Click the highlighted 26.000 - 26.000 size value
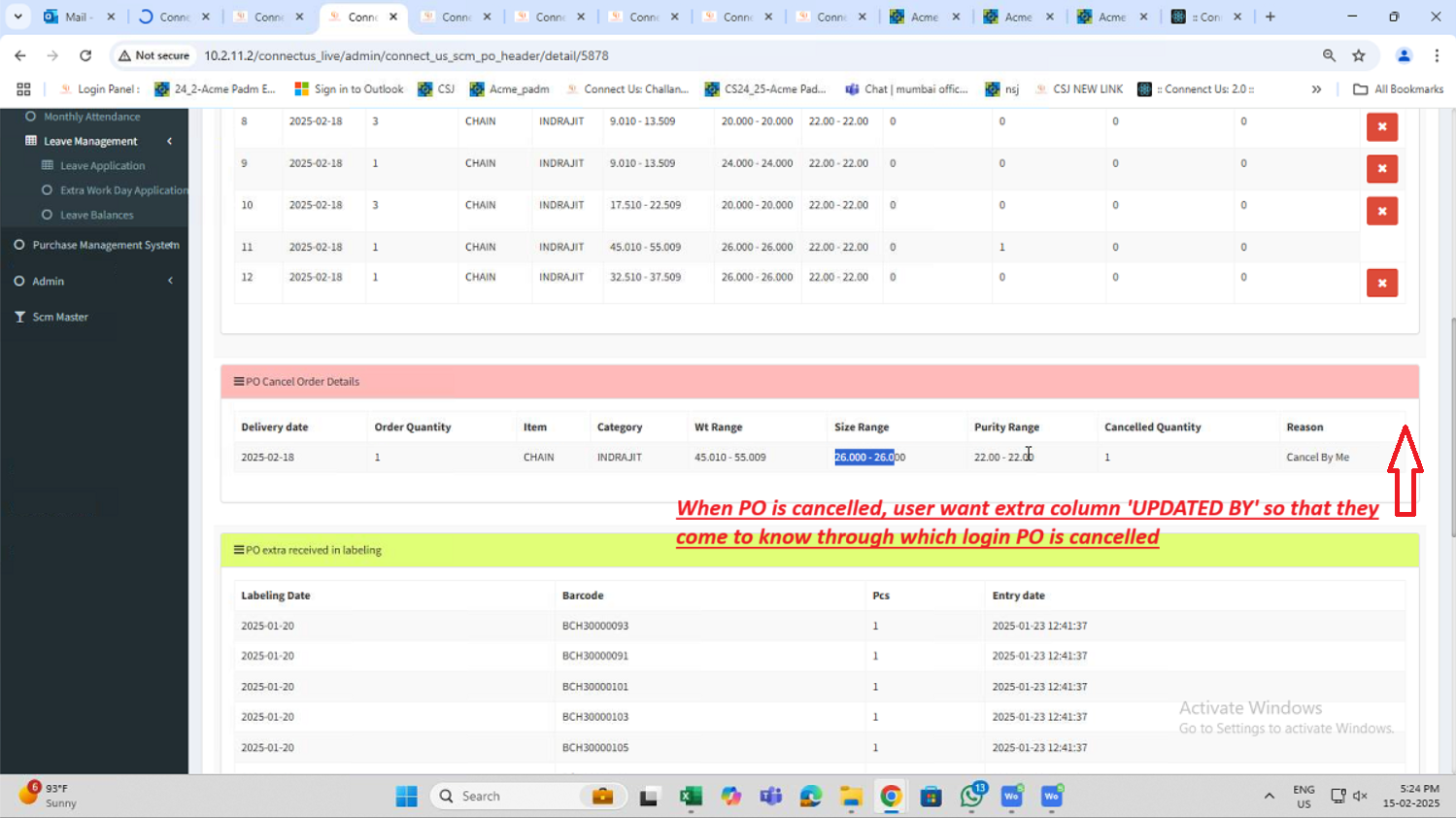Viewport: 1456px width, 818px height. (x=869, y=457)
